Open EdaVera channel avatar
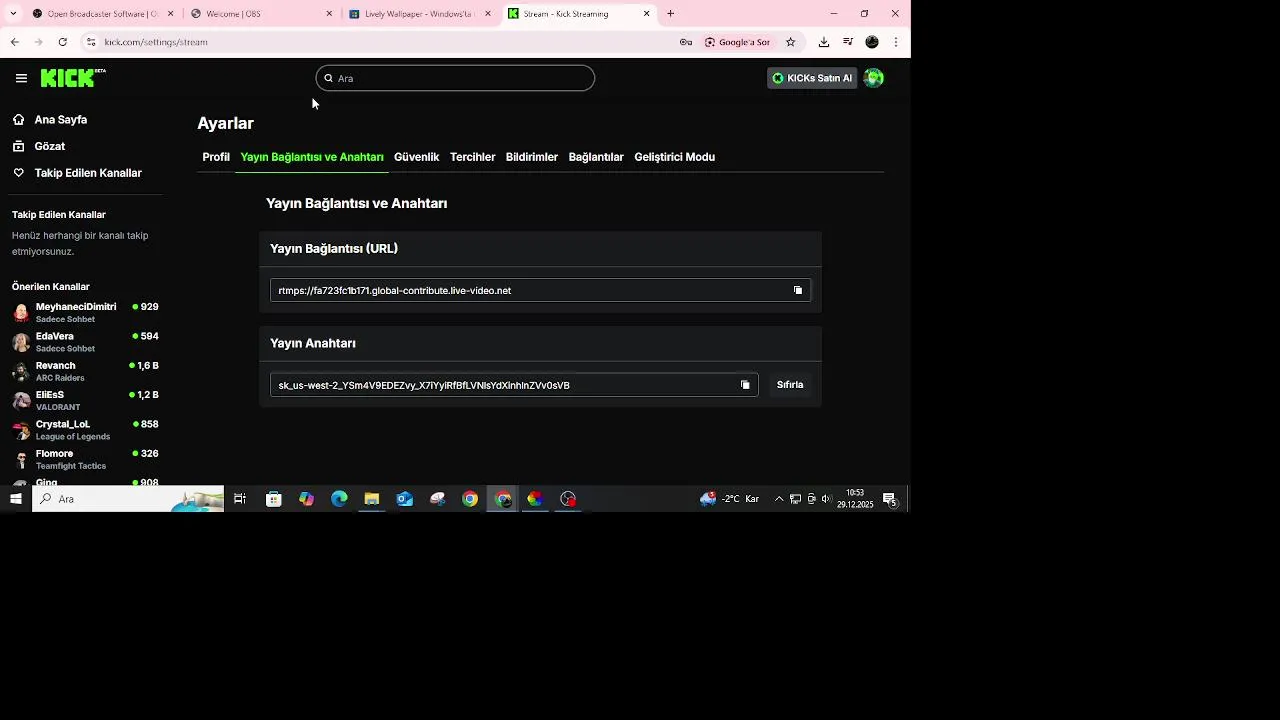This screenshot has height=720, width=1280. pos(21,342)
